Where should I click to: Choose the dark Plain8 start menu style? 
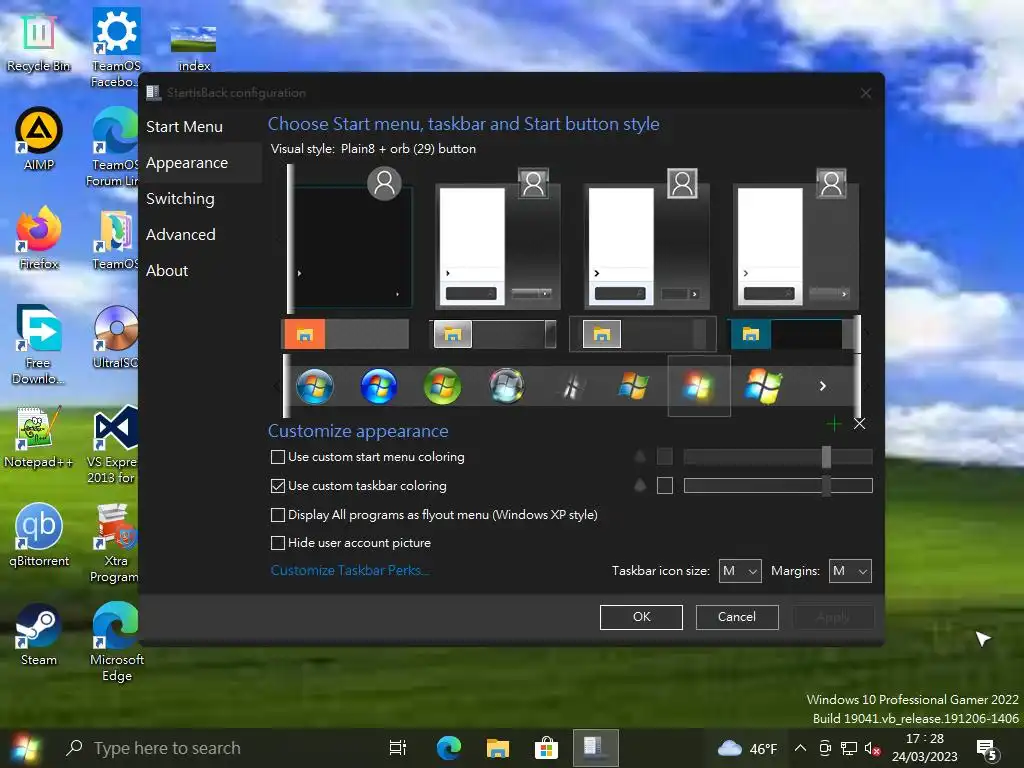pos(353,238)
